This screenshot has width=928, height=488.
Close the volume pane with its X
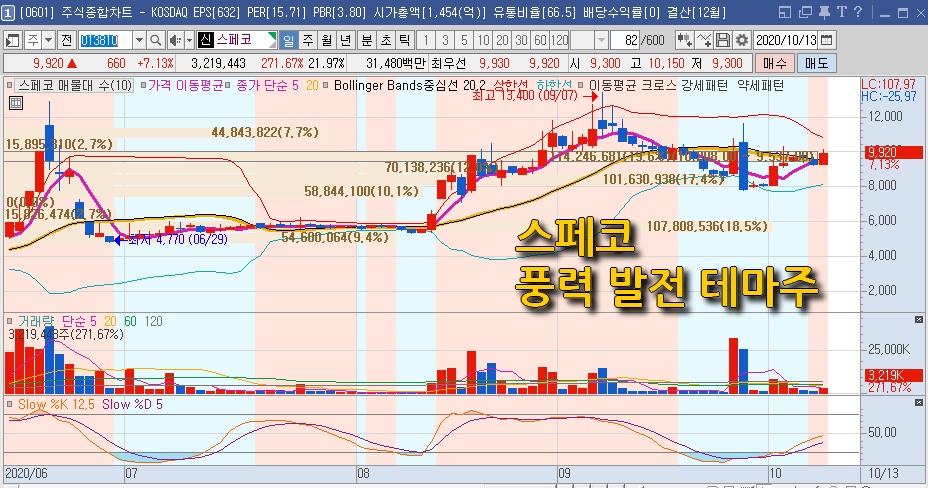tap(919, 320)
